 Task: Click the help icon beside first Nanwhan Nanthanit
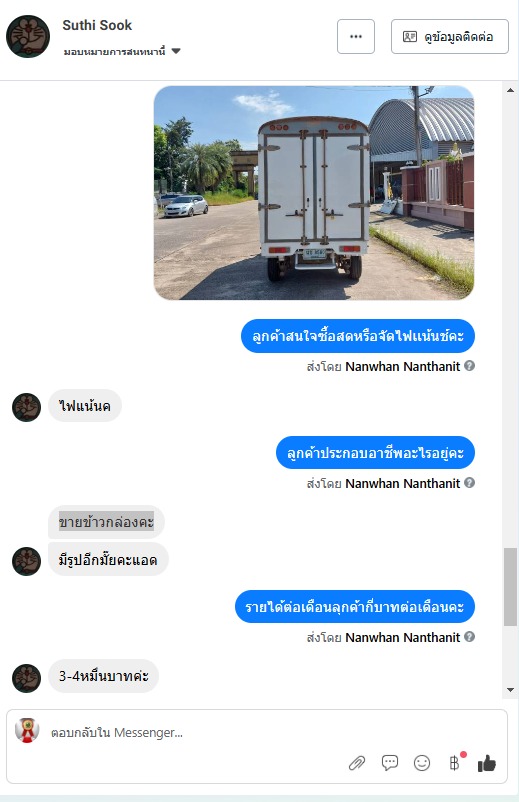point(469,366)
